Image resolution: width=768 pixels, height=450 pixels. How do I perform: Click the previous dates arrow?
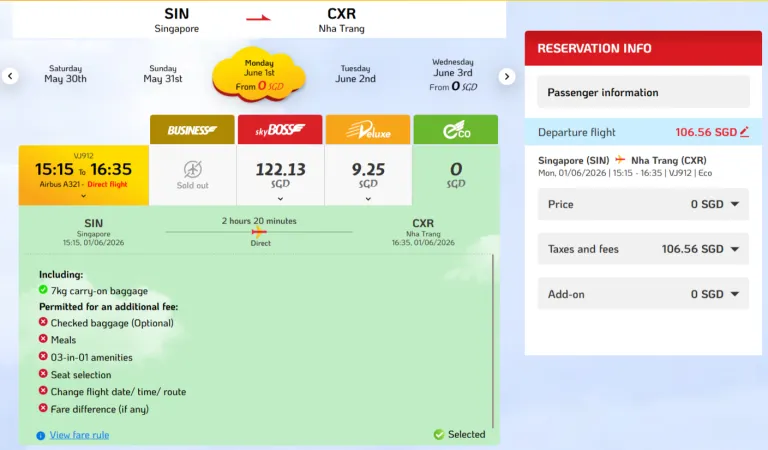click(x=10, y=76)
